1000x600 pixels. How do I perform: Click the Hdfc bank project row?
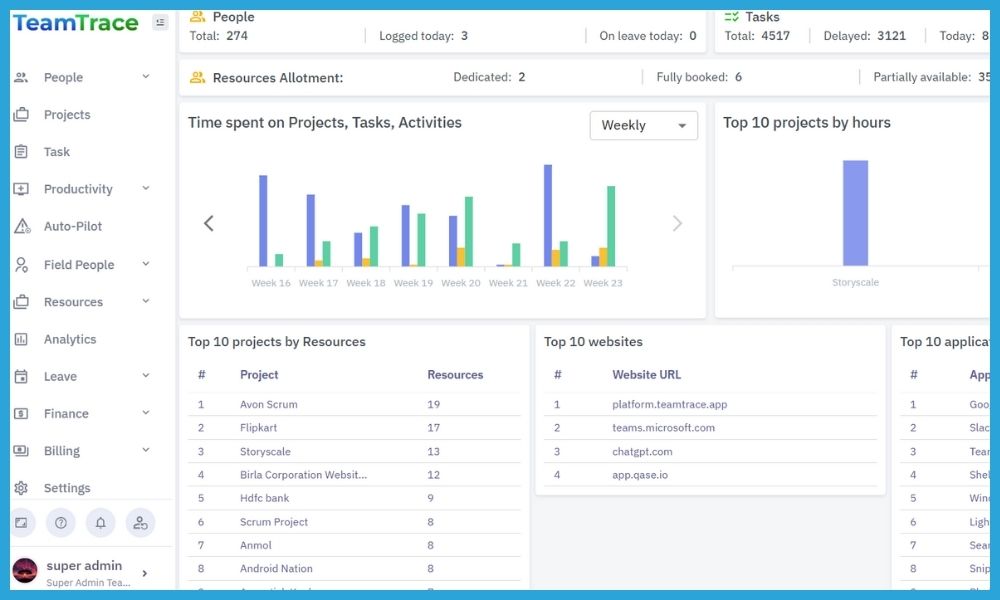[354, 498]
